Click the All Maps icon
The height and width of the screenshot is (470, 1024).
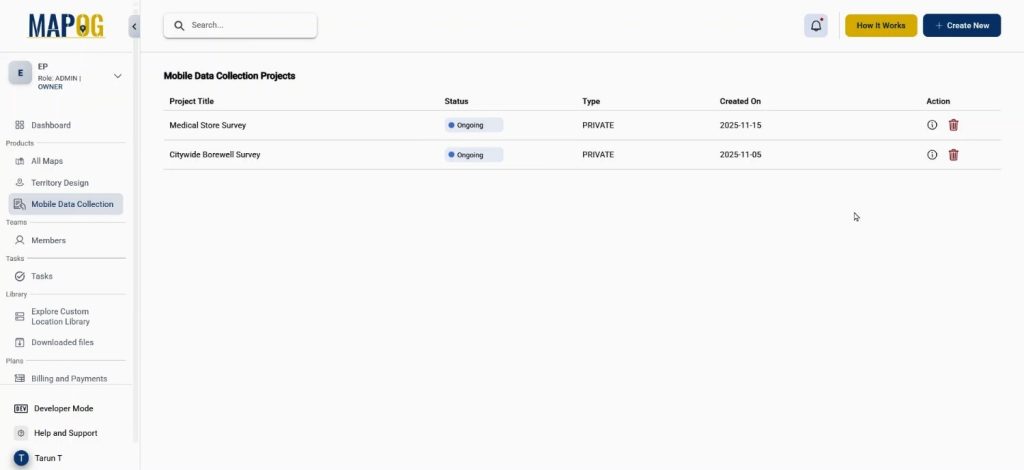[20, 161]
